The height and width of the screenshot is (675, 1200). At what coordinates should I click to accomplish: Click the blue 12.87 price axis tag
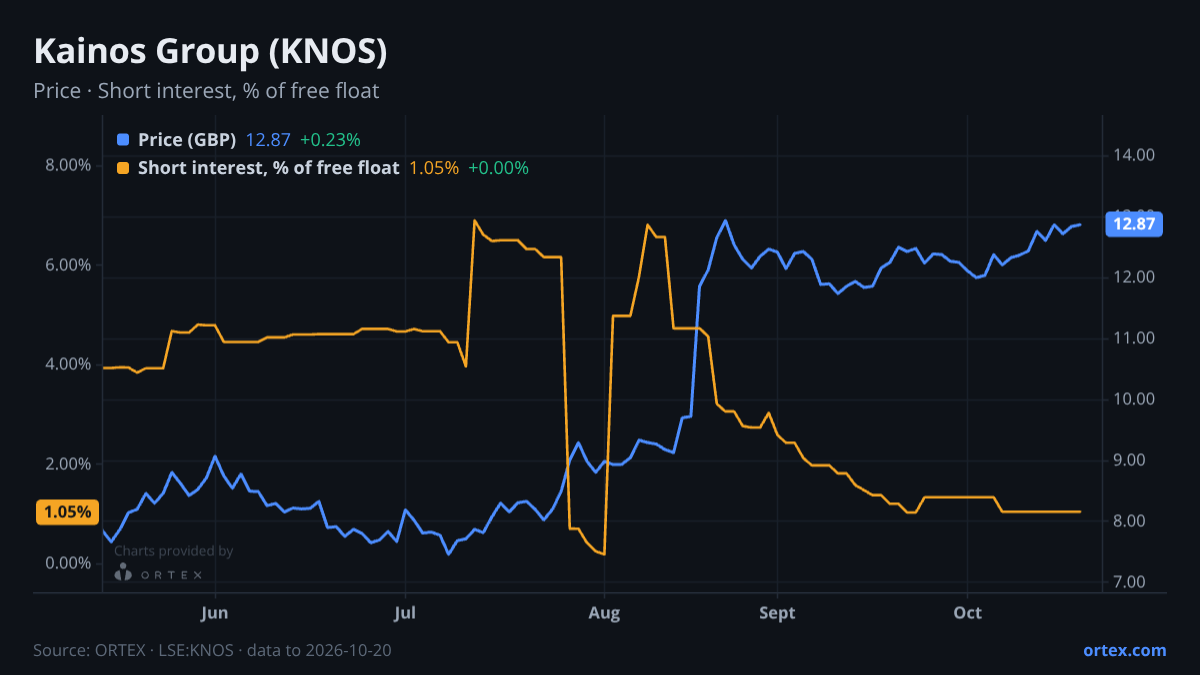tap(1134, 224)
